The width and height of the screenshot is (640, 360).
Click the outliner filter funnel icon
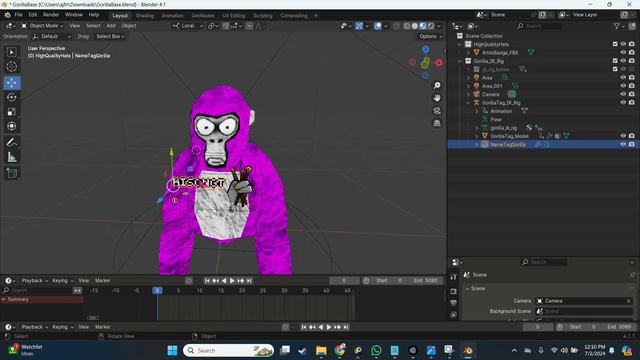coord(616,26)
